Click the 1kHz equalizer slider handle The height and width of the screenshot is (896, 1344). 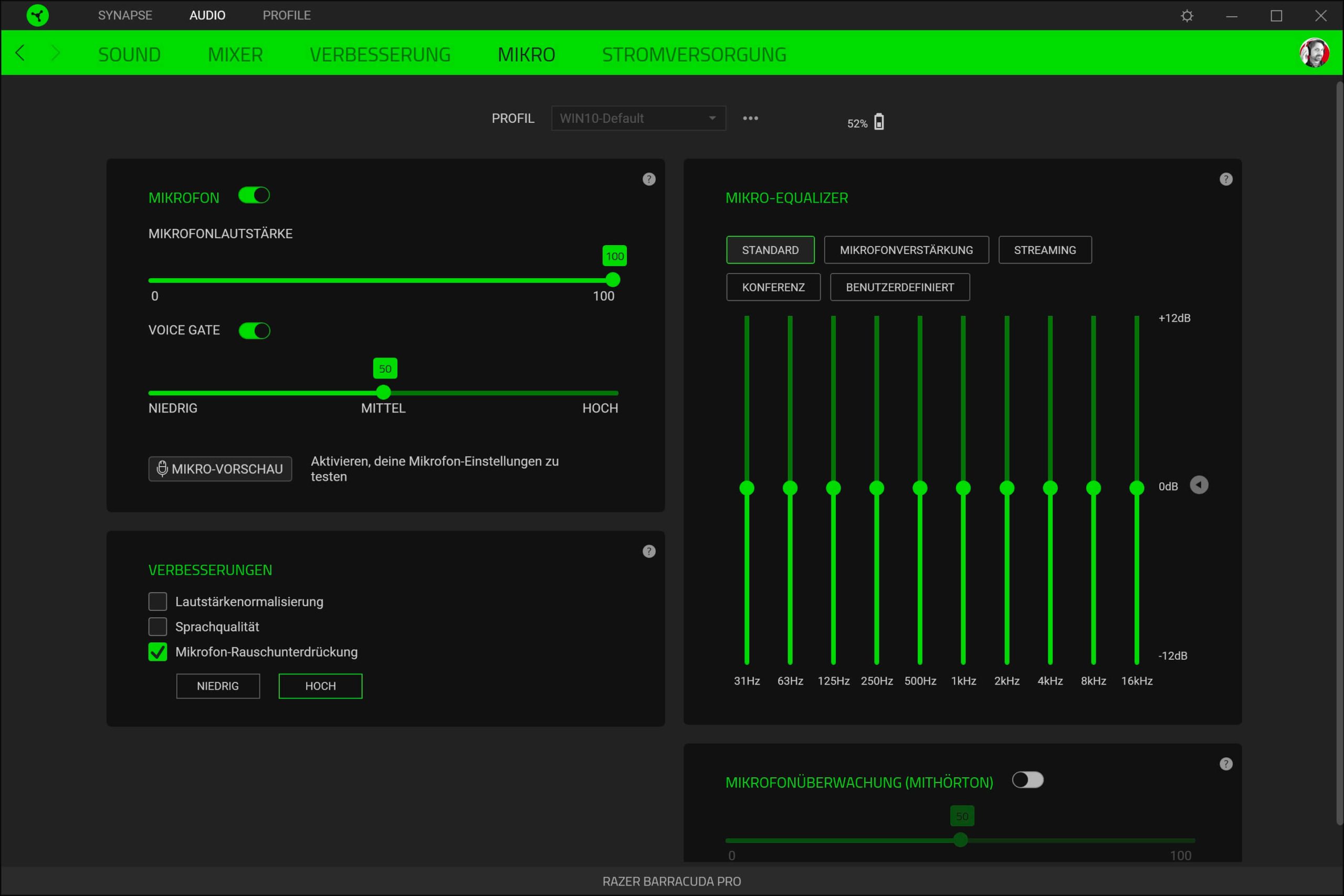pos(963,488)
